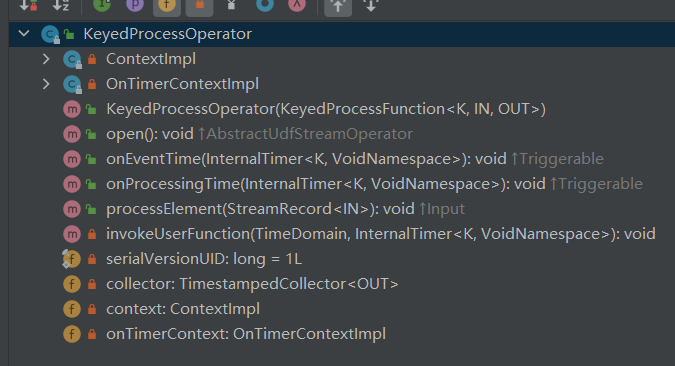The width and height of the screenshot is (675, 366).
Task: Toggle Show Inherited members icon
Action: [x=102, y=4]
